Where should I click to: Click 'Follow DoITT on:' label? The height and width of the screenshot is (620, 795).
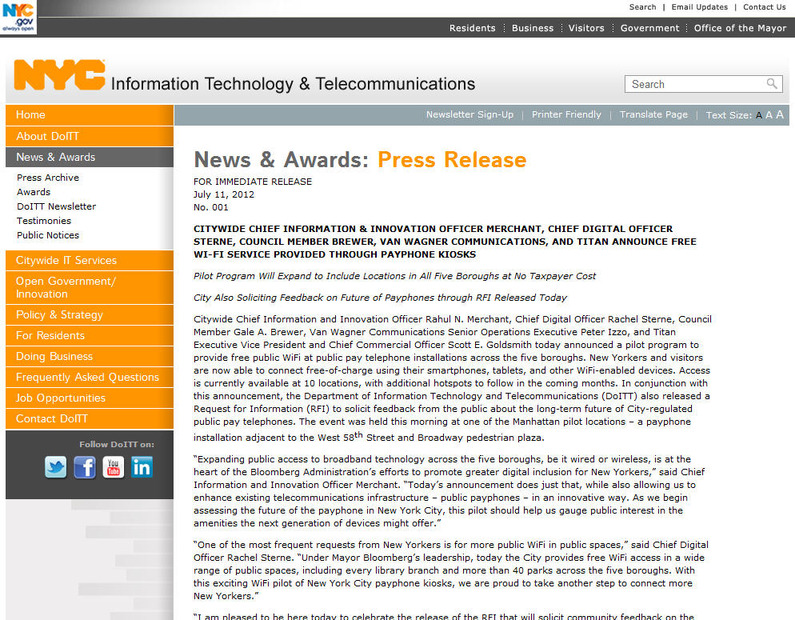(117, 444)
